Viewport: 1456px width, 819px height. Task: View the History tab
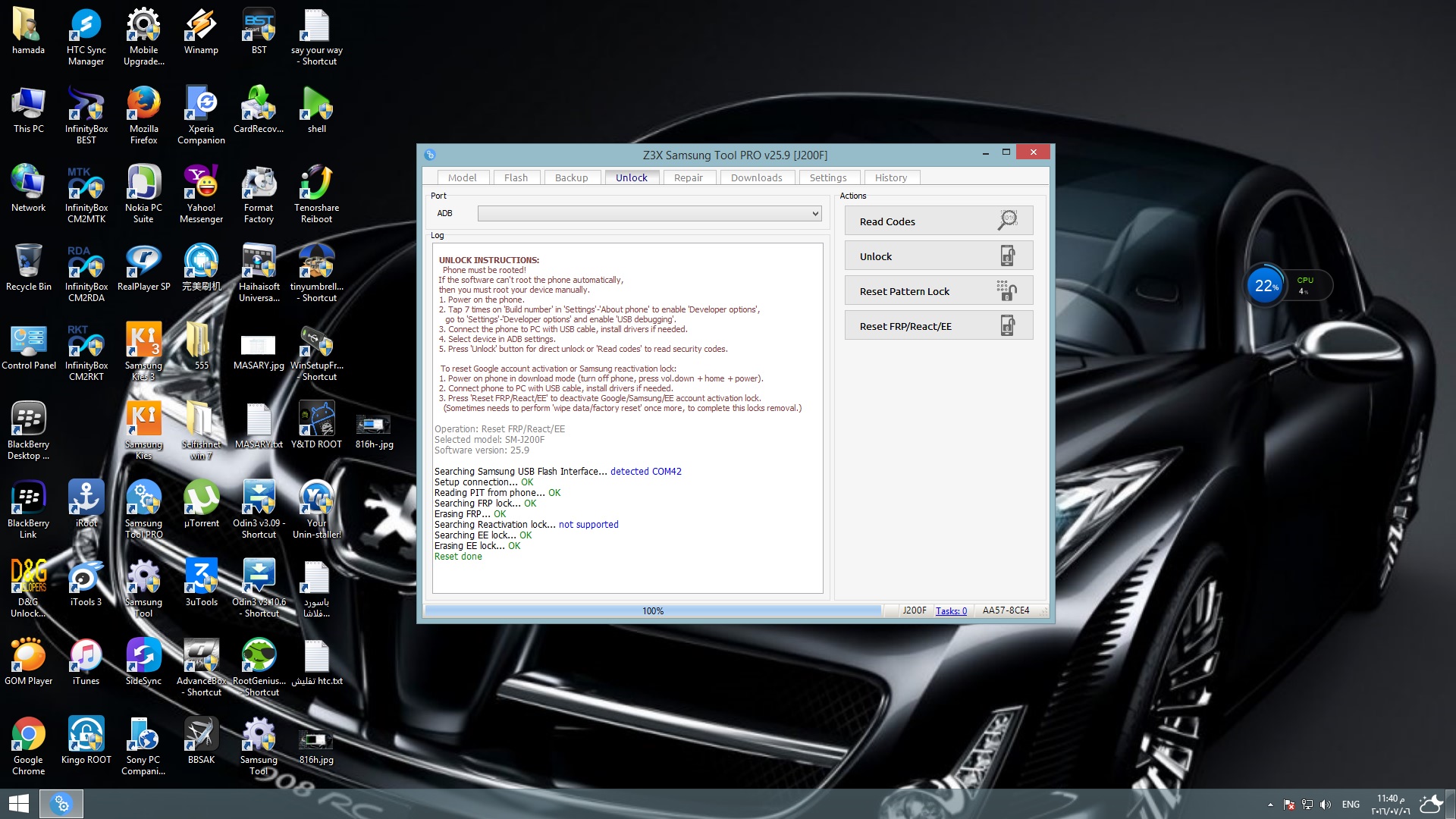[x=891, y=177]
